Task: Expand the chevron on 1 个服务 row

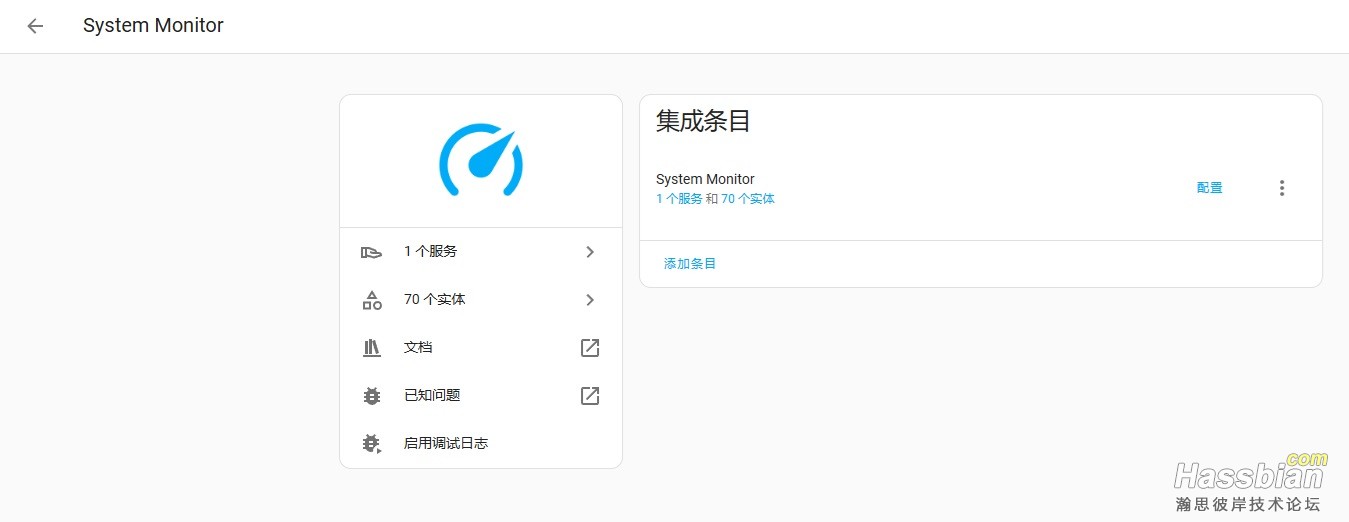Action: tap(590, 252)
